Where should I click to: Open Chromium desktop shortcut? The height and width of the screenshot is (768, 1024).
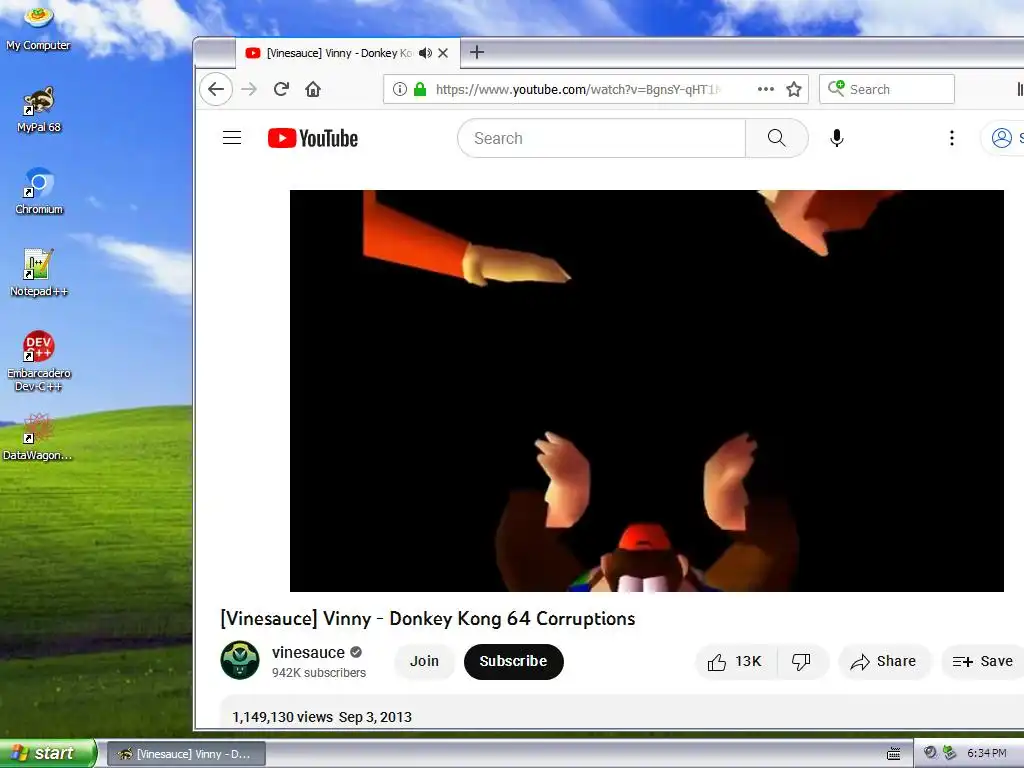pyautogui.click(x=39, y=191)
